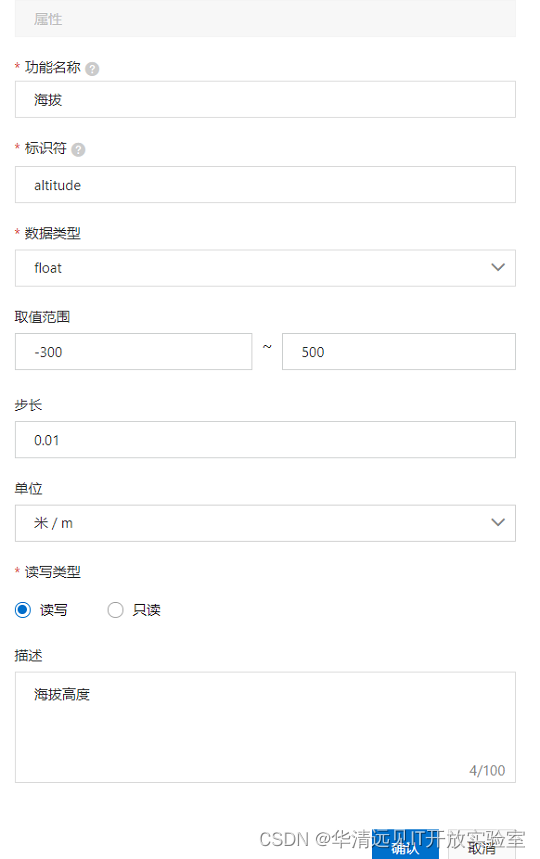540x859 pixels.
Task: Focus the 描述 text area with 海拔高度
Action: pos(265,728)
